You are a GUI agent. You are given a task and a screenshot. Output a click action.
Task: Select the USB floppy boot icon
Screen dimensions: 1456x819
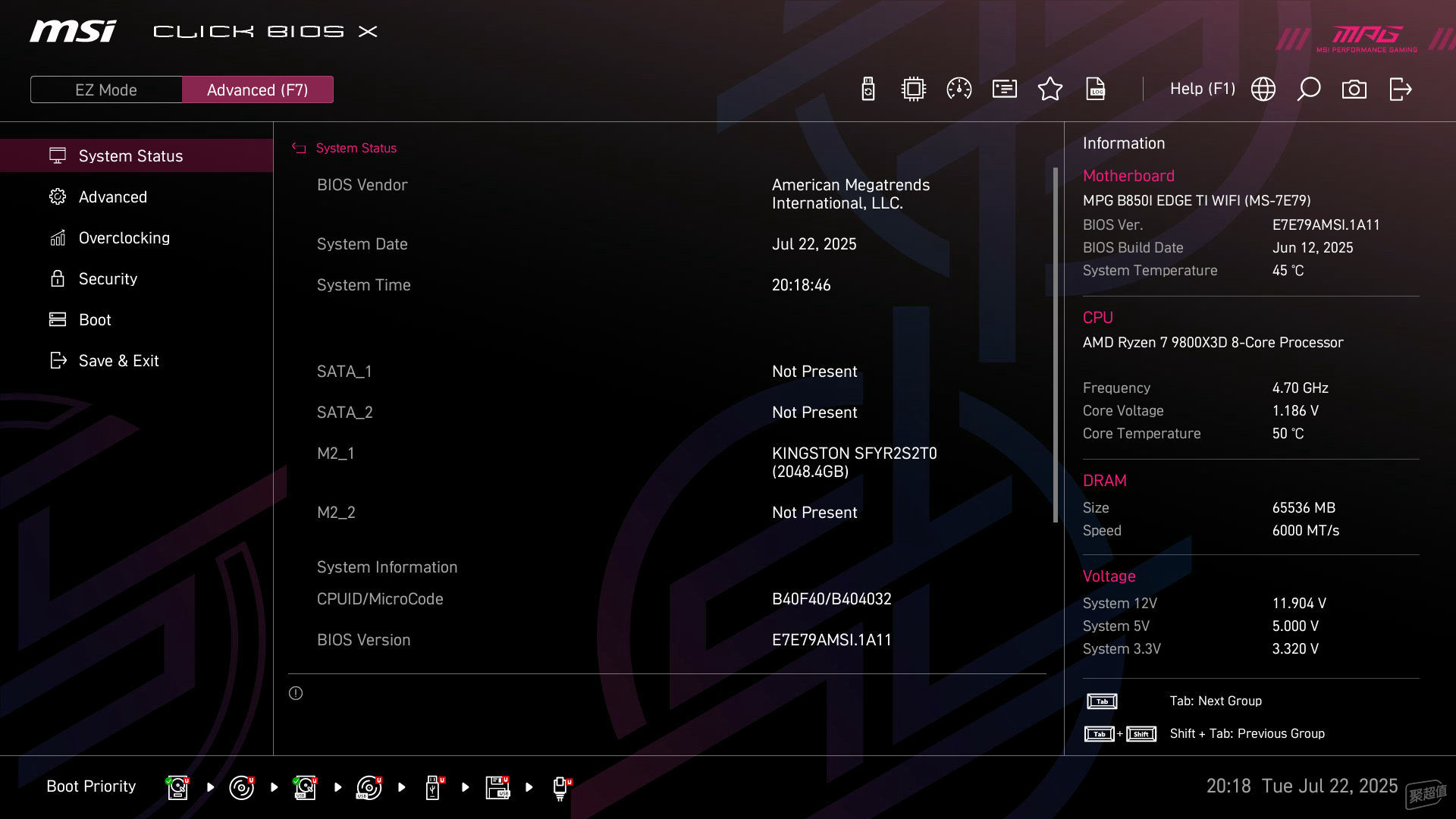click(x=497, y=787)
